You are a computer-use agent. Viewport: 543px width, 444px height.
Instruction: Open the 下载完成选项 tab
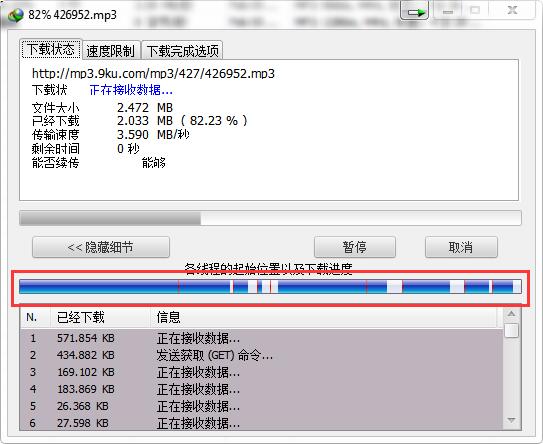pos(183,51)
